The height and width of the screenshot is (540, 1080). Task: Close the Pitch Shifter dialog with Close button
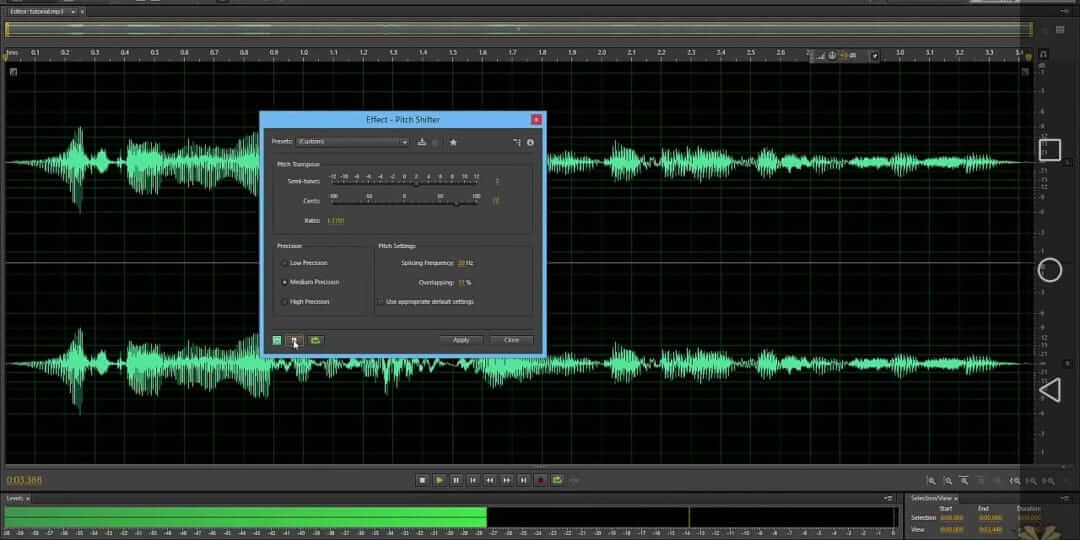pos(512,340)
